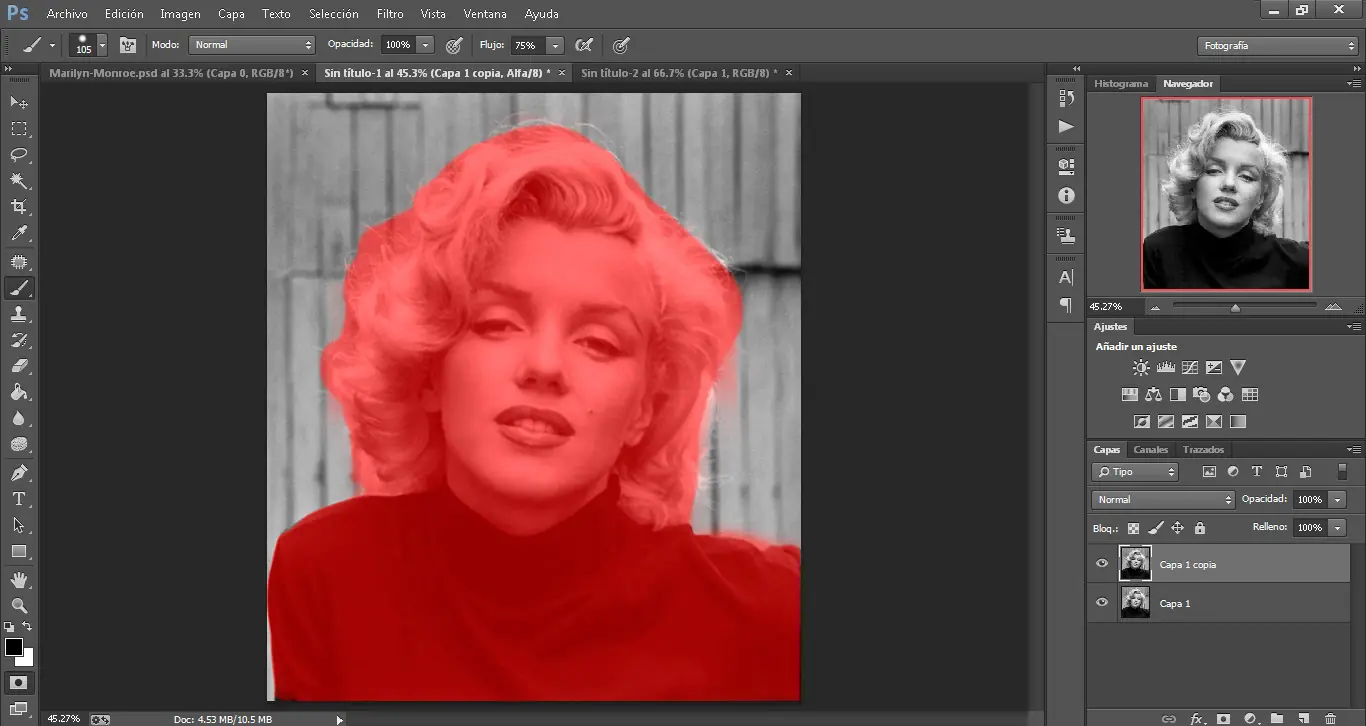
Task: Select the Magic Wand tool
Action: click(19, 181)
